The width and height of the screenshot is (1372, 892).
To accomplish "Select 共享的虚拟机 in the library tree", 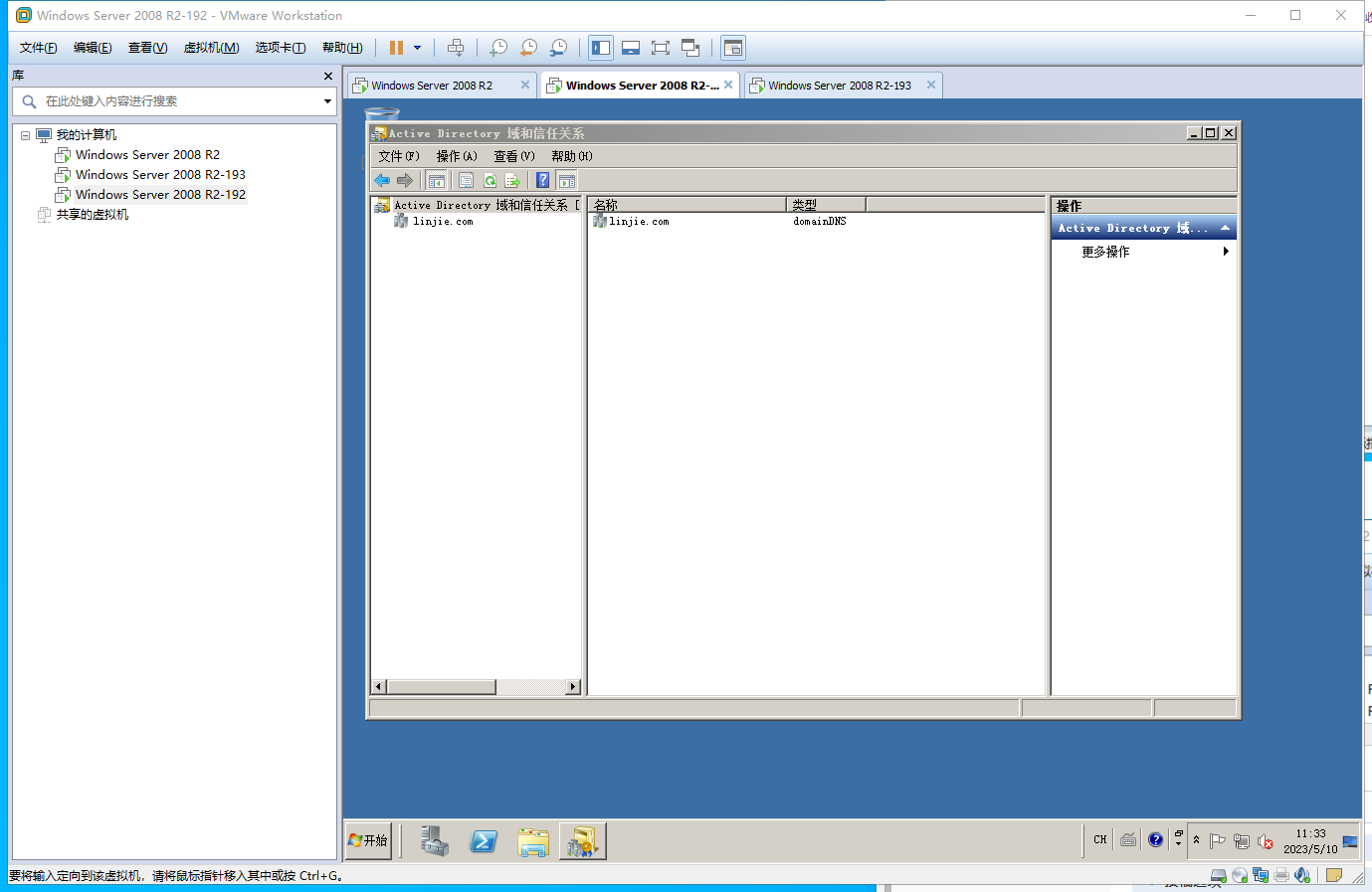I will pyautogui.click(x=93, y=215).
